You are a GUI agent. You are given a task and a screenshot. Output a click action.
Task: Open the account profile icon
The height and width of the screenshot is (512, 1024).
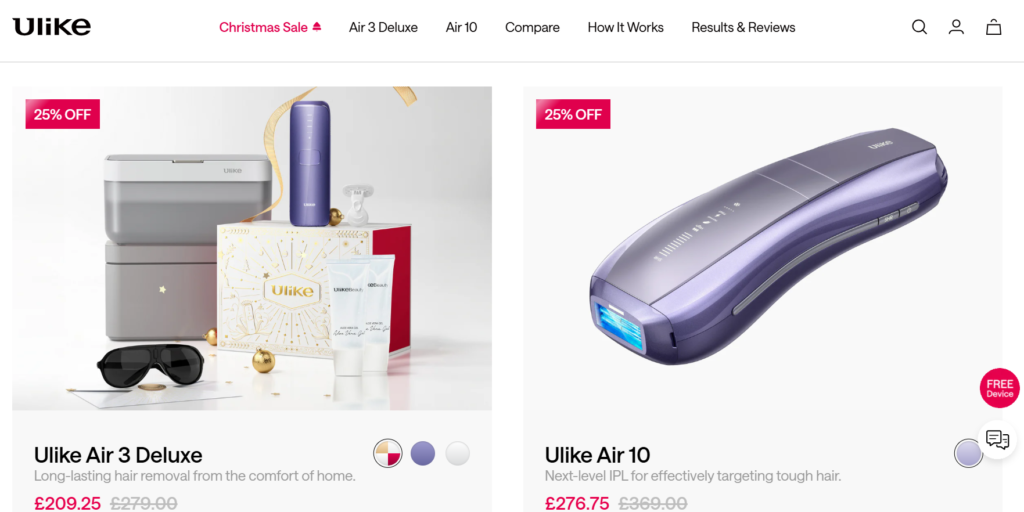(956, 27)
